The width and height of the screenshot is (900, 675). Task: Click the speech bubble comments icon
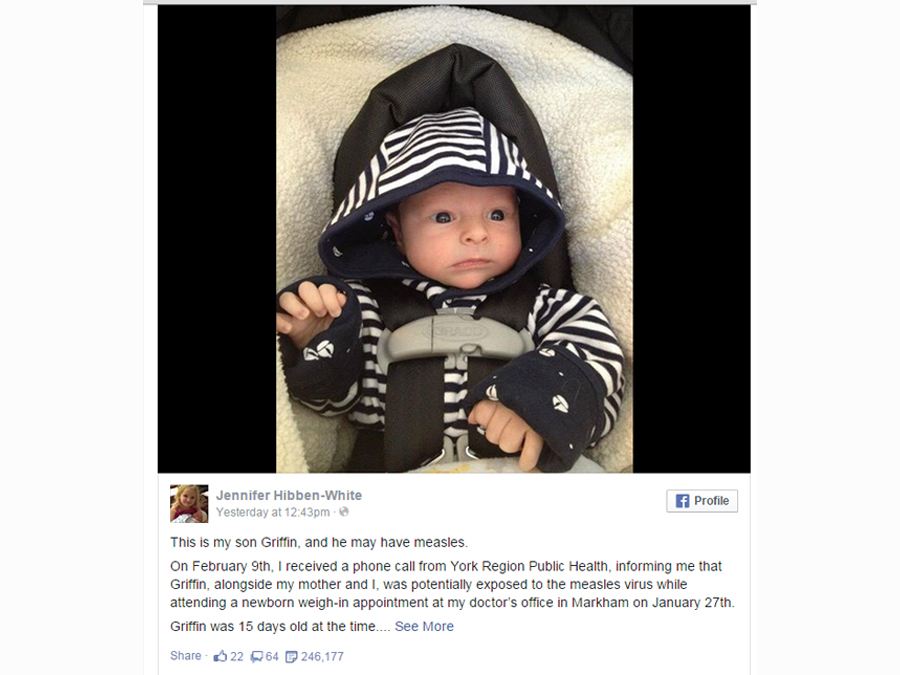(x=257, y=657)
